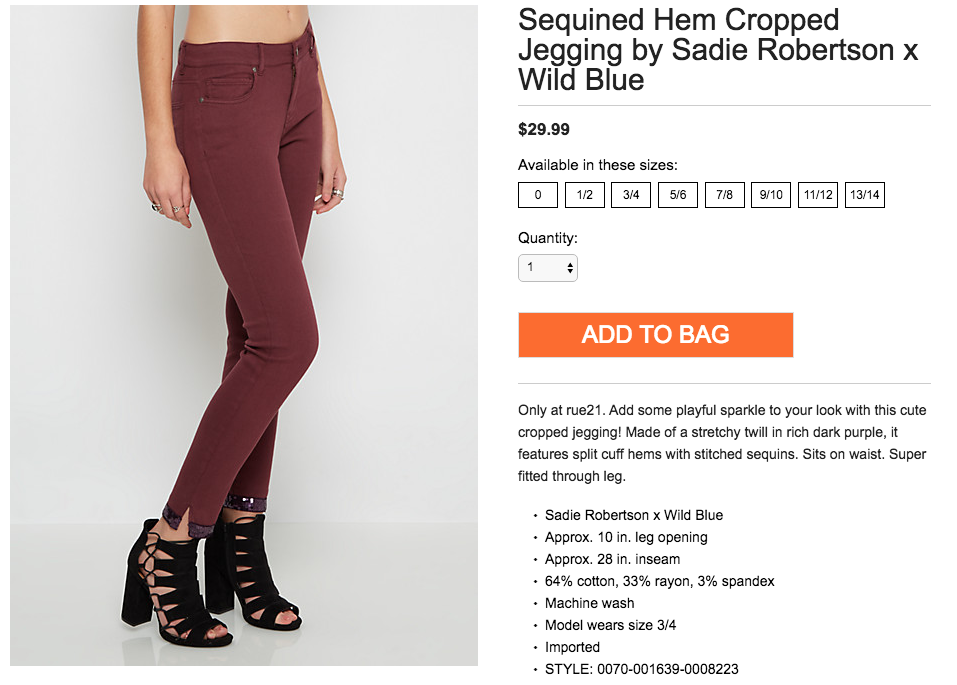The image size is (957, 685).
Task: Click the Quantity label
Action: pyautogui.click(x=548, y=238)
